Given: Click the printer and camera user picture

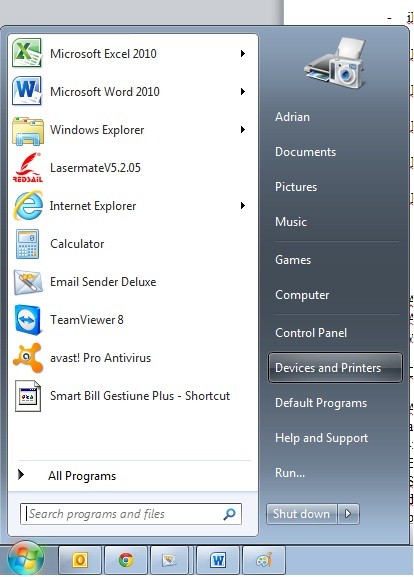Looking at the screenshot, I should [335, 63].
